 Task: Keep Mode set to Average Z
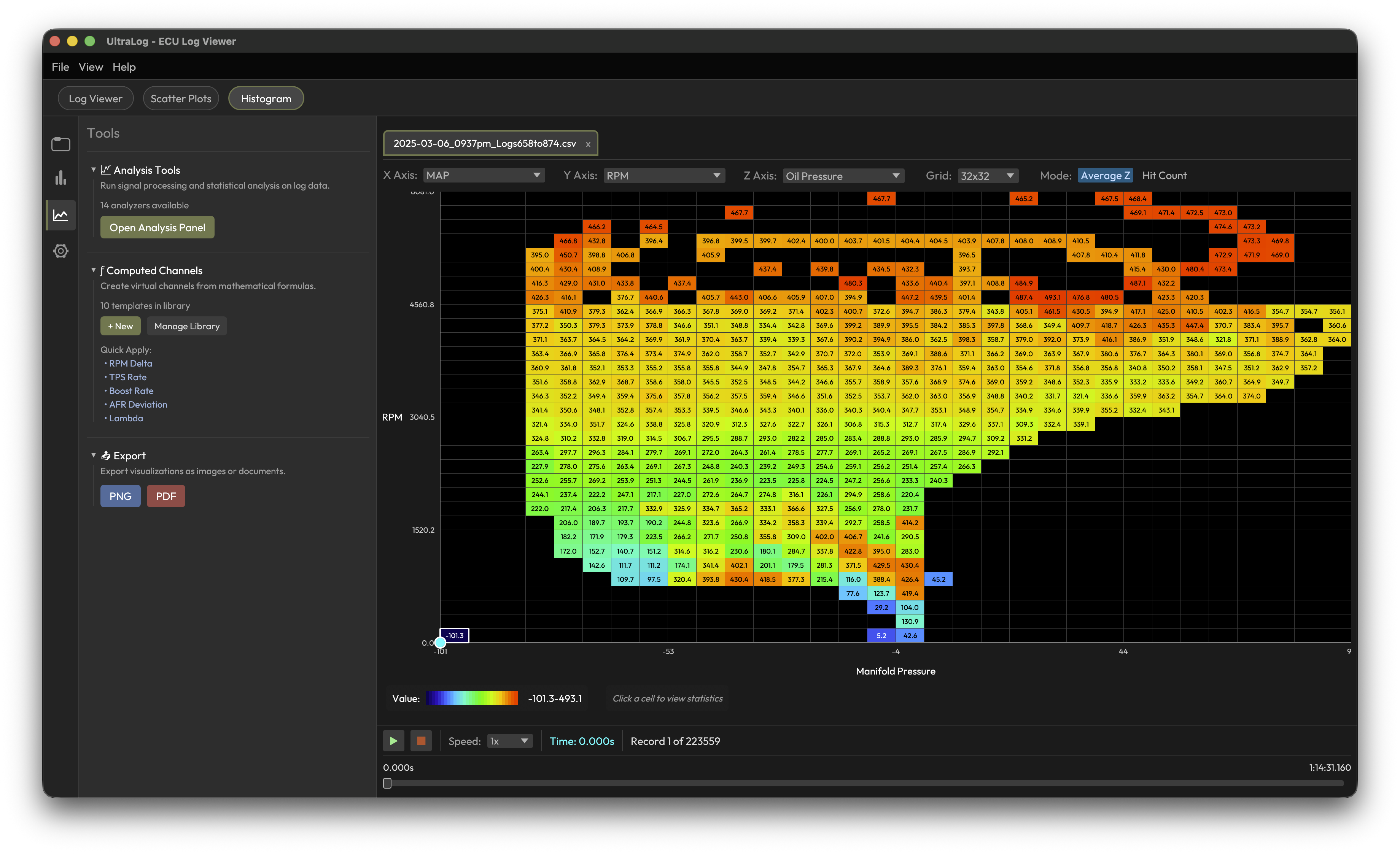(x=1104, y=175)
